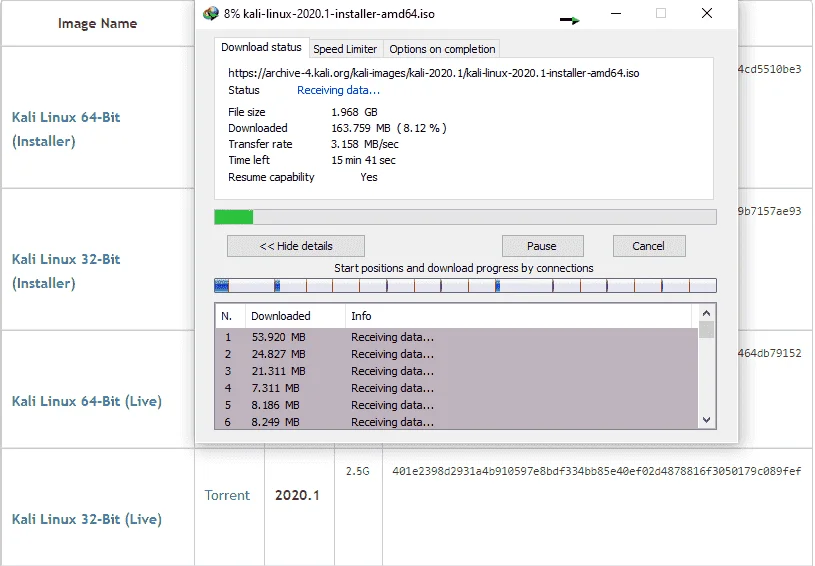
Task: Close the download dialog window
Action: tap(707, 14)
